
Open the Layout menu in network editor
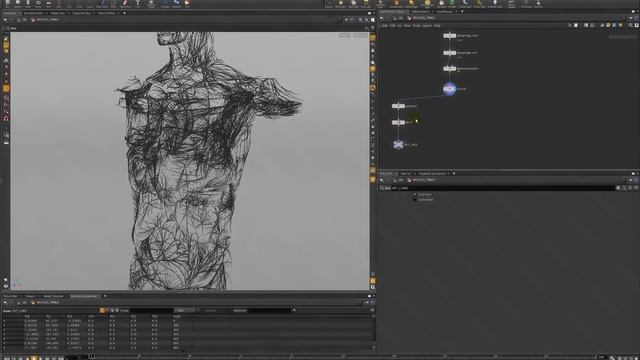(x=427, y=25)
